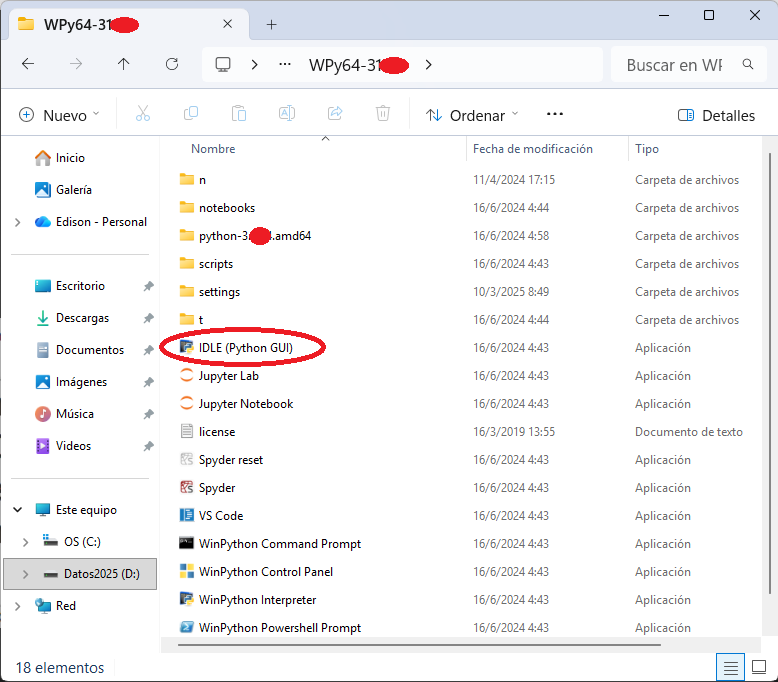Screen dimensions: 778x682
Task: Sort by Fecha de modificación column header
Action: pyautogui.click(x=532, y=149)
